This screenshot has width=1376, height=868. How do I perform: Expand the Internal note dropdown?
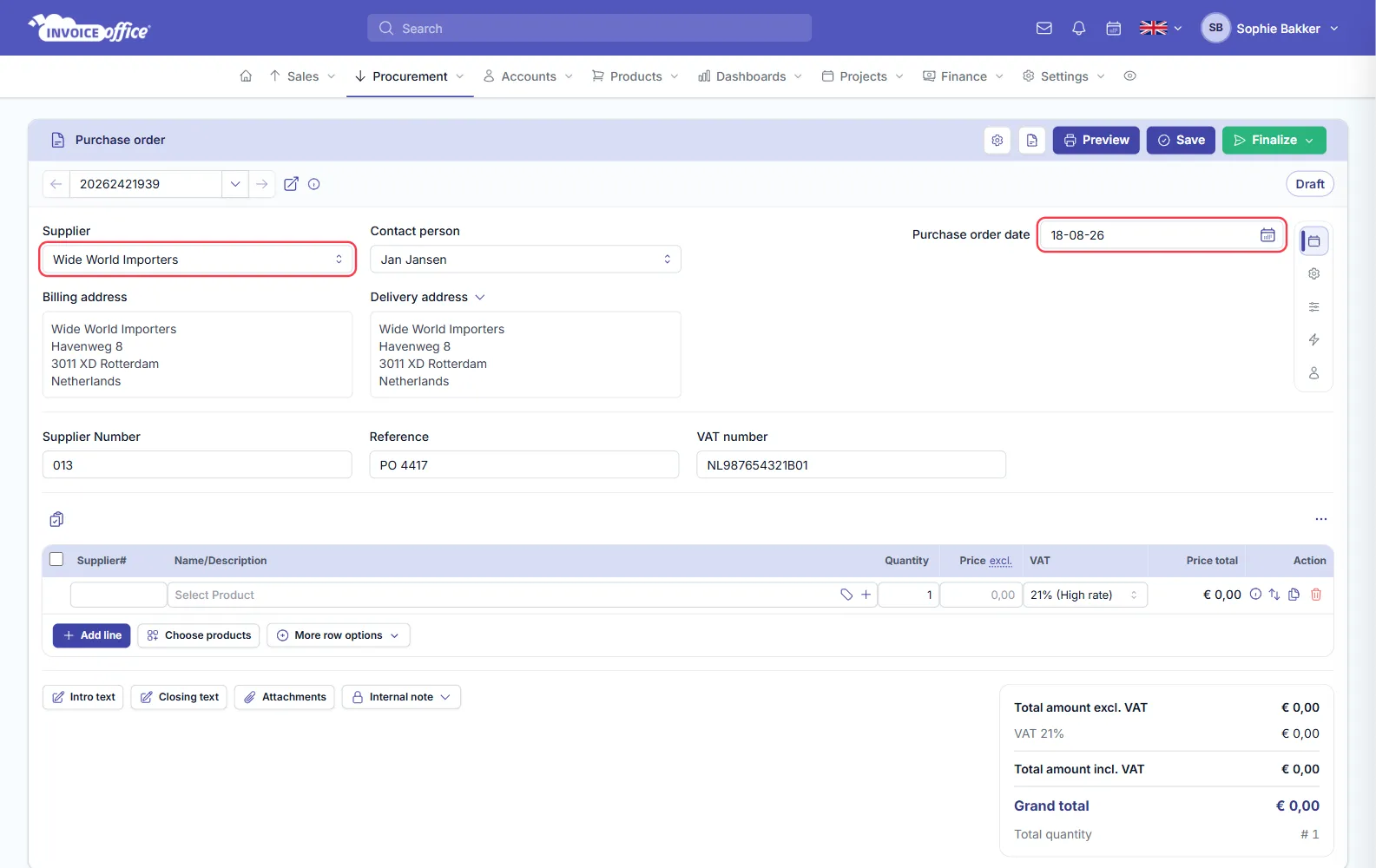tap(401, 697)
